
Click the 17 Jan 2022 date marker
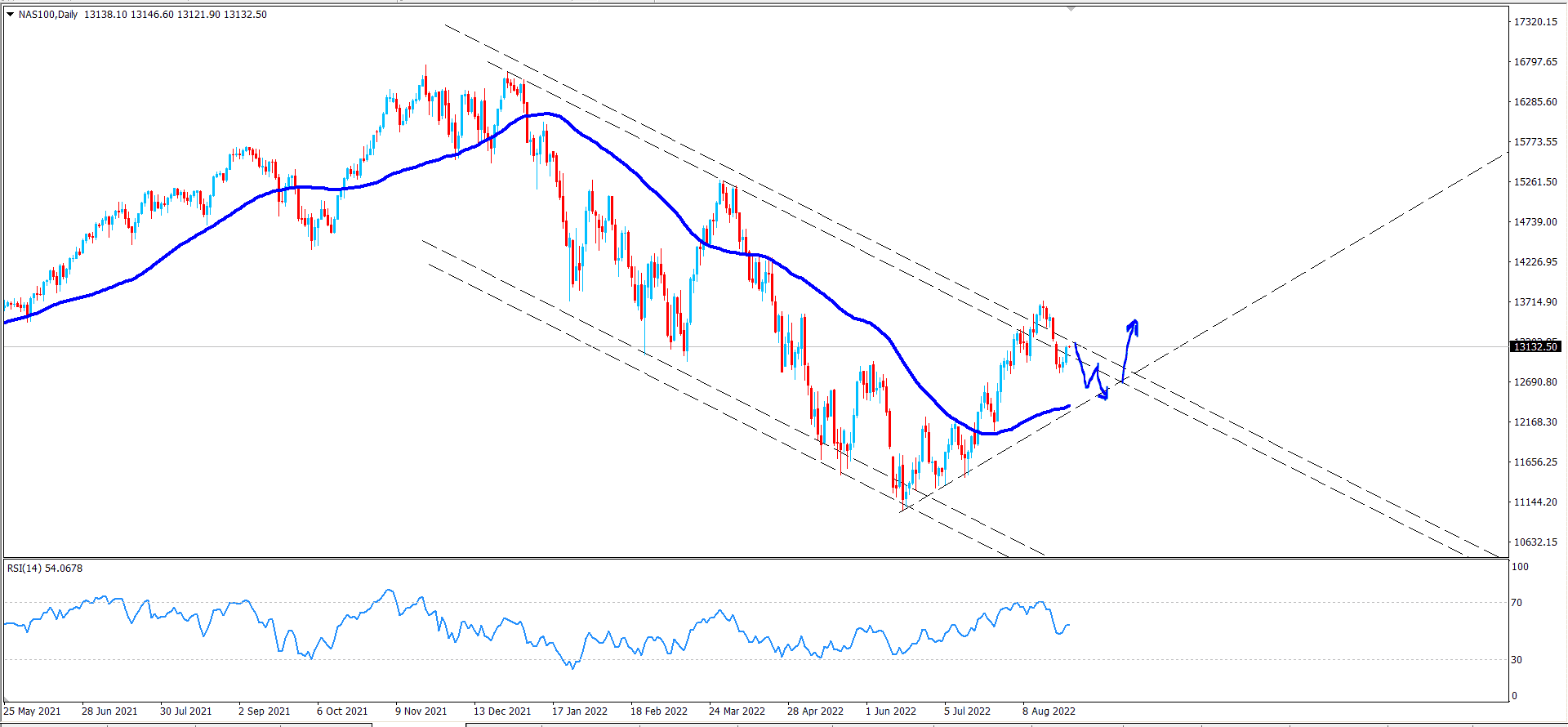[580, 711]
